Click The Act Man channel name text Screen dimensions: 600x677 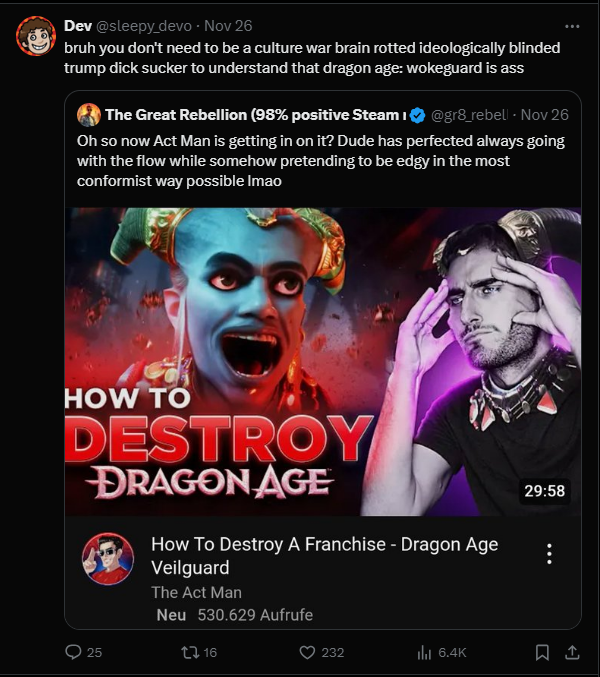[x=196, y=592]
